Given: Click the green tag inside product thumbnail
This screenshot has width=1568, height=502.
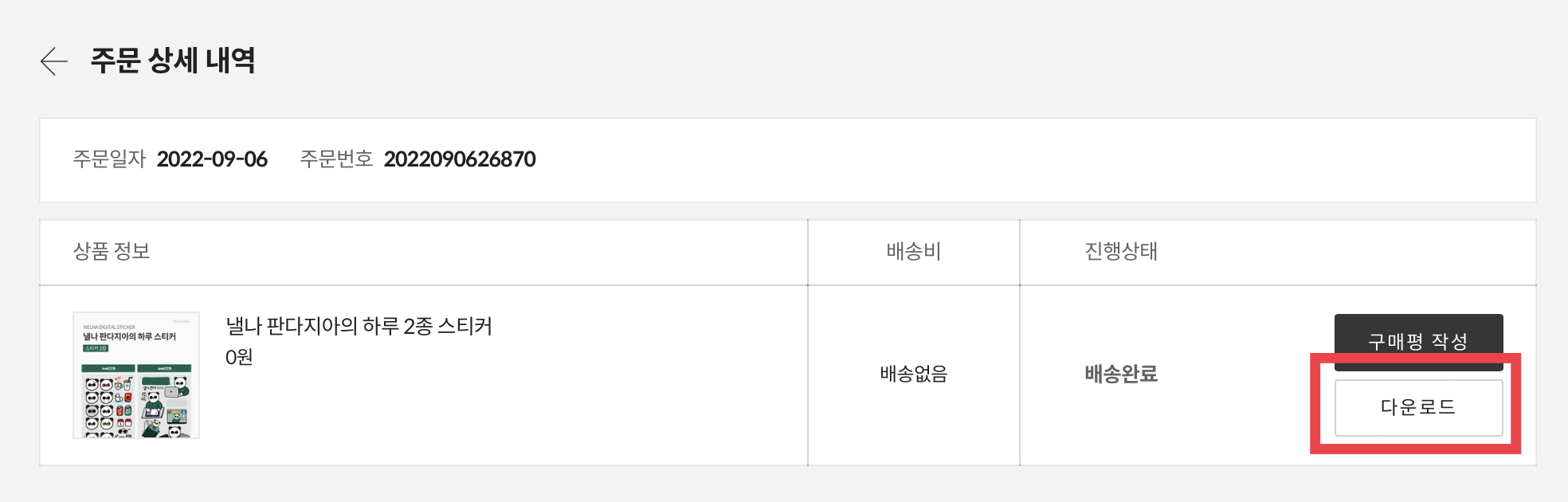Looking at the screenshot, I should tap(96, 348).
